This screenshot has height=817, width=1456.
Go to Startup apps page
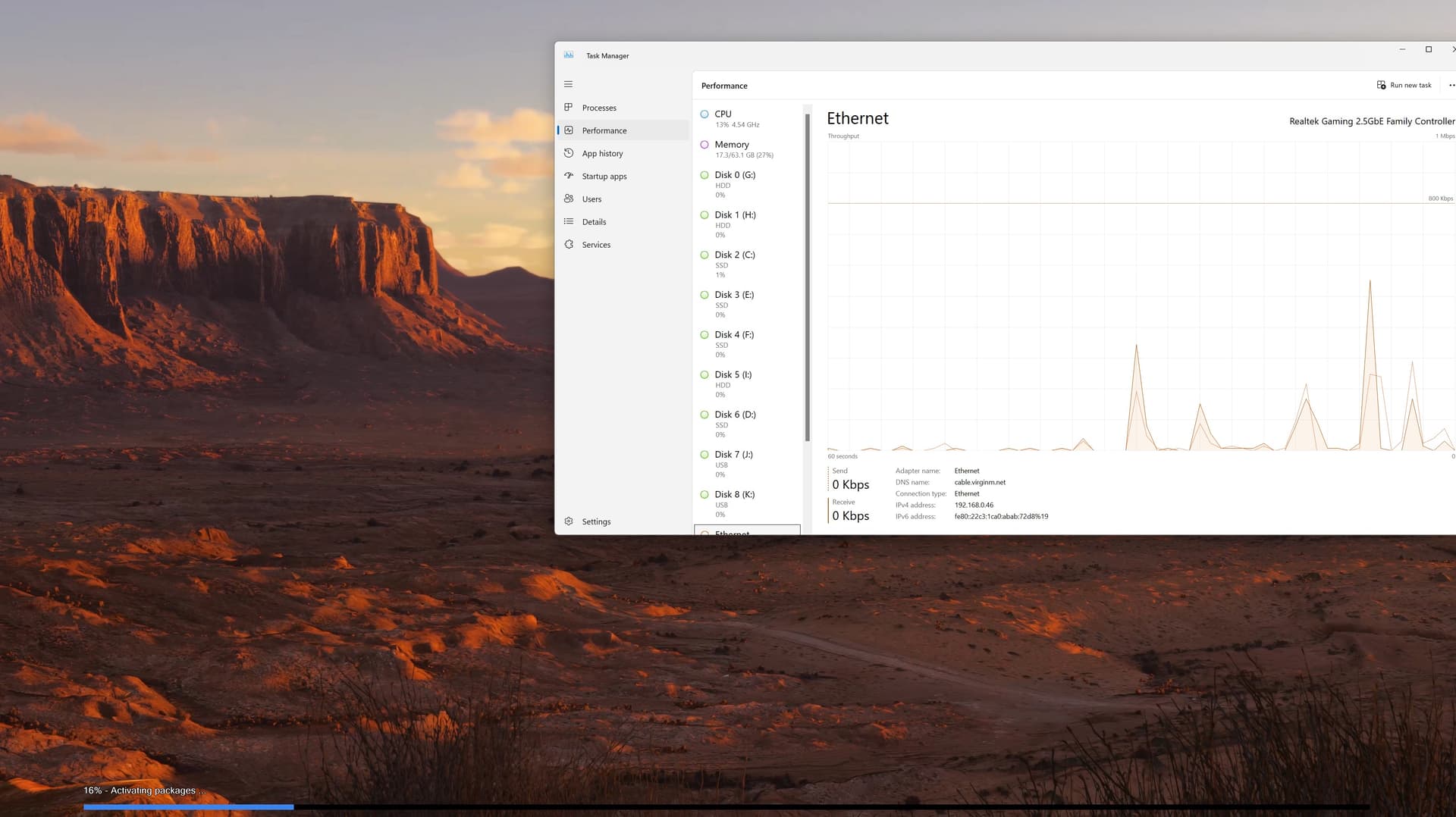tap(604, 176)
